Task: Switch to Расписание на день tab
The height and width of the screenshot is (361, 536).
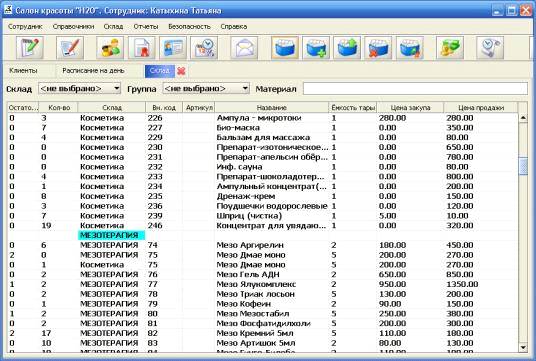Action: [x=93, y=71]
